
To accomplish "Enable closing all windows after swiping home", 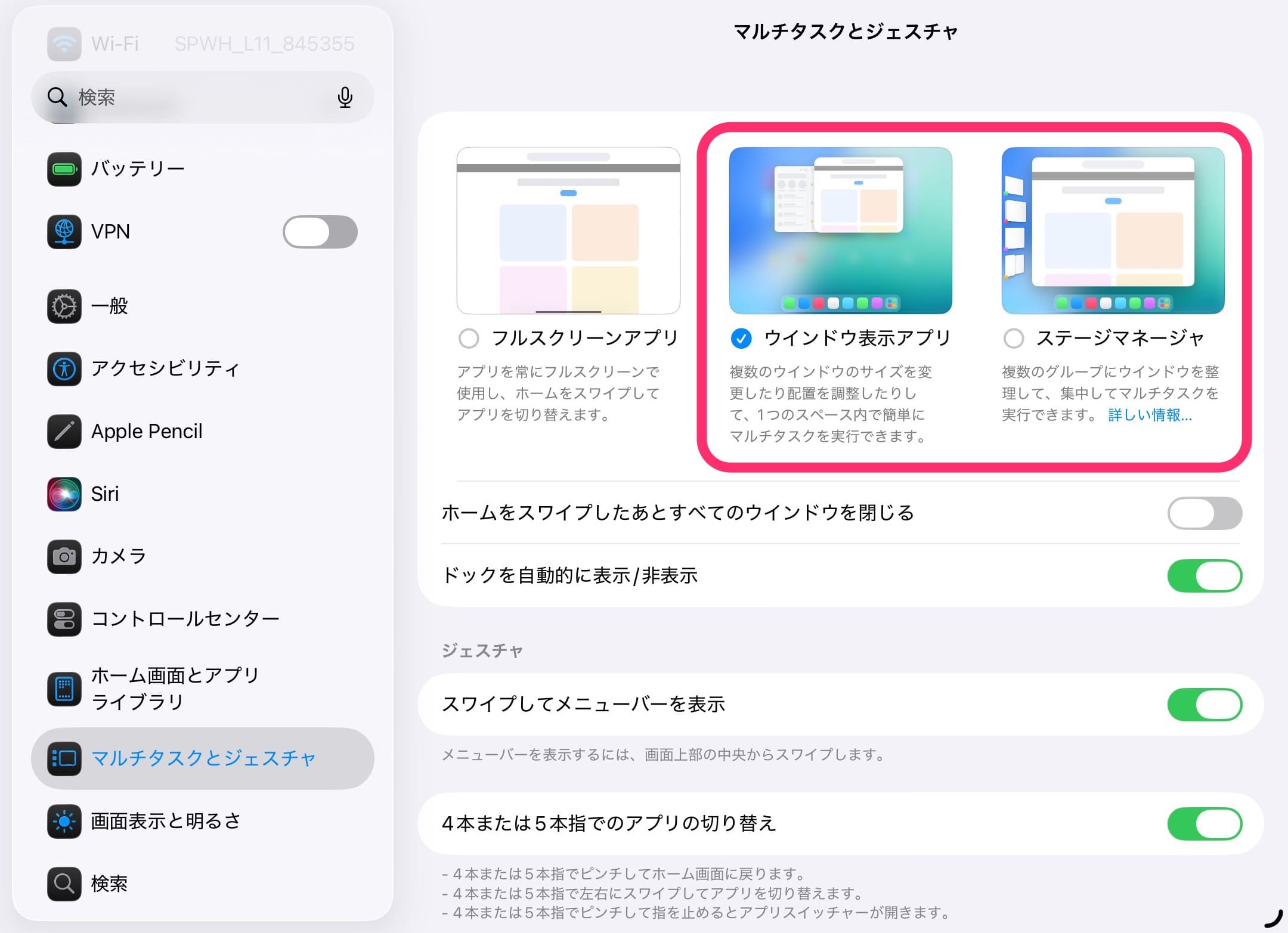I will click(x=1204, y=512).
